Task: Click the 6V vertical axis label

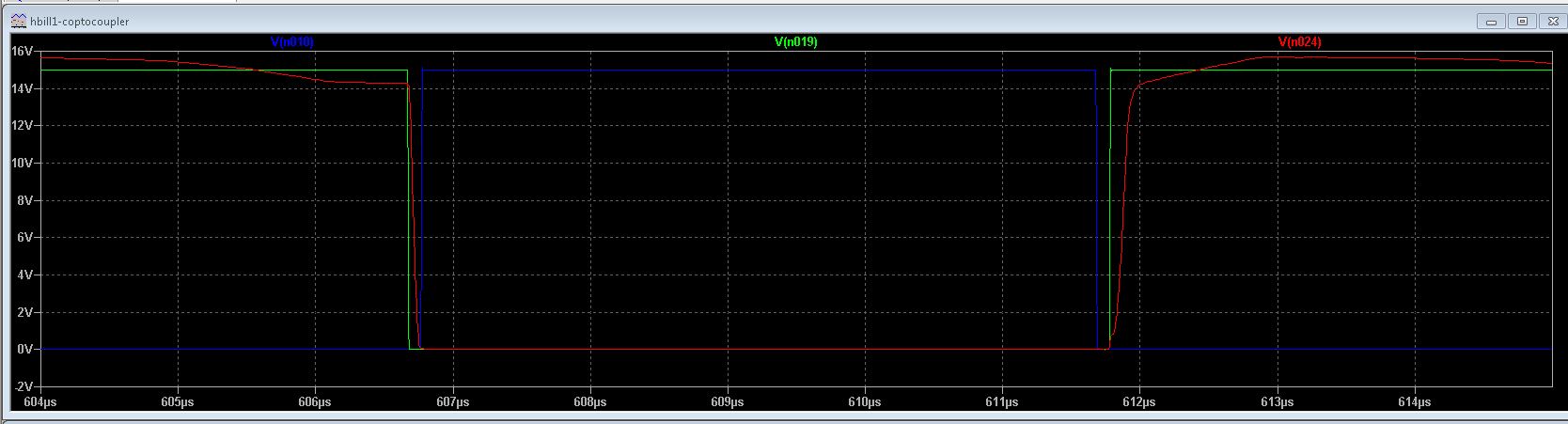Action: pyautogui.click(x=25, y=237)
